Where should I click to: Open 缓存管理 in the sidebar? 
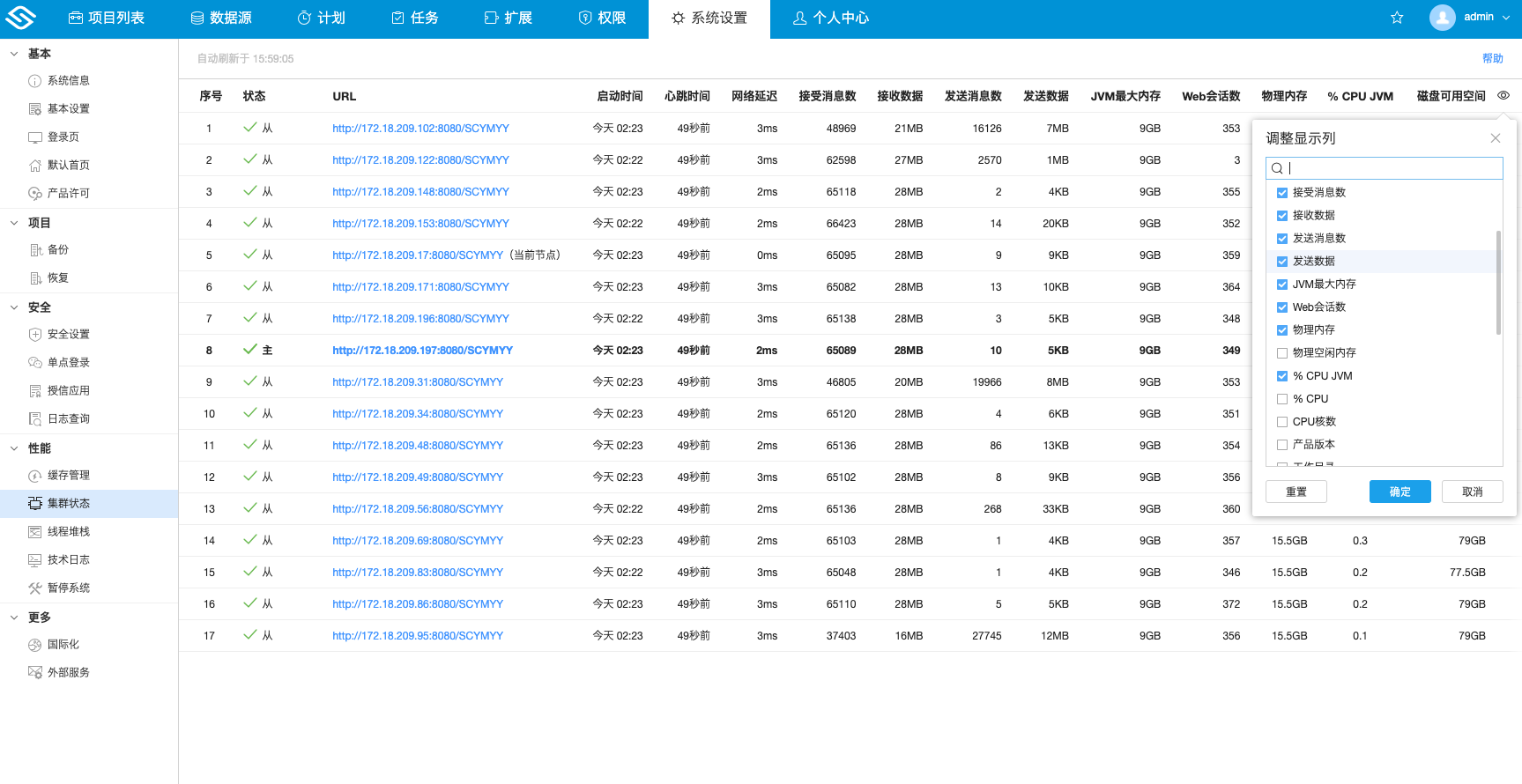[68, 476]
